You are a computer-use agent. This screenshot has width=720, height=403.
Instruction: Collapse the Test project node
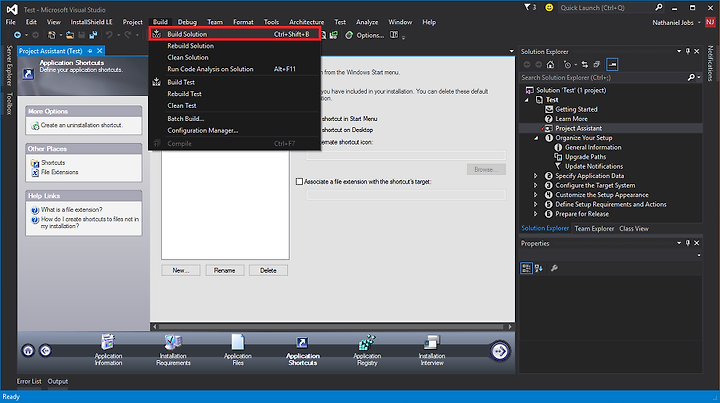click(527, 100)
